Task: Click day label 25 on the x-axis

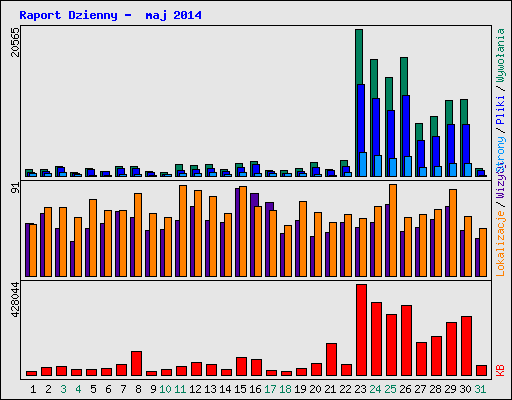Action: [390, 389]
